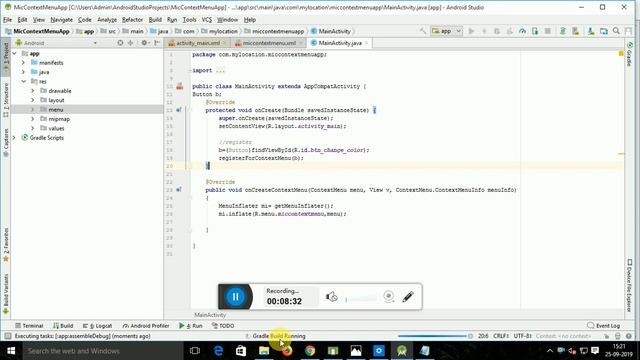640x360 pixels.
Task: Open the SDK Manager download icon
Action: point(590,31)
